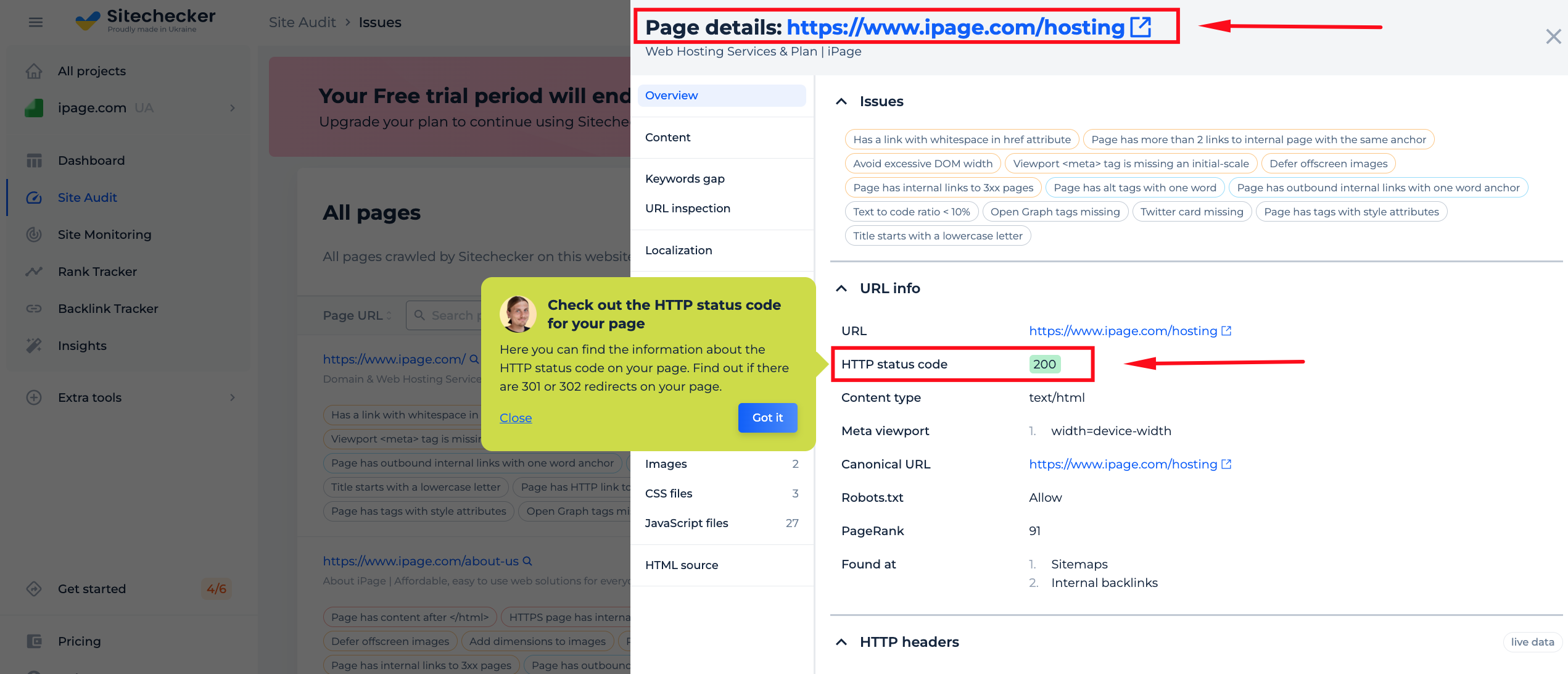The image size is (1568, 674).
Task: Collapse the URL info section
Action: coord(841,288)
